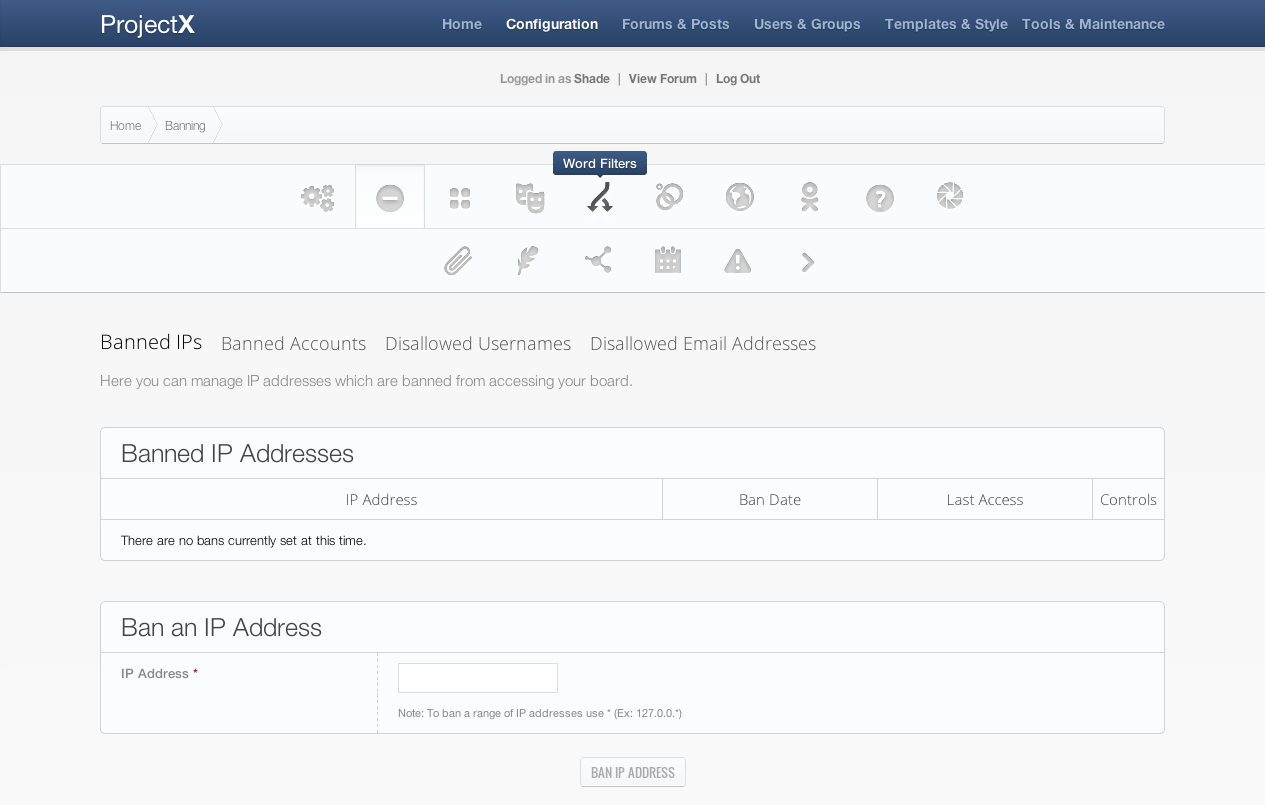Click the interlocked rings icon

tap(669, 197)
